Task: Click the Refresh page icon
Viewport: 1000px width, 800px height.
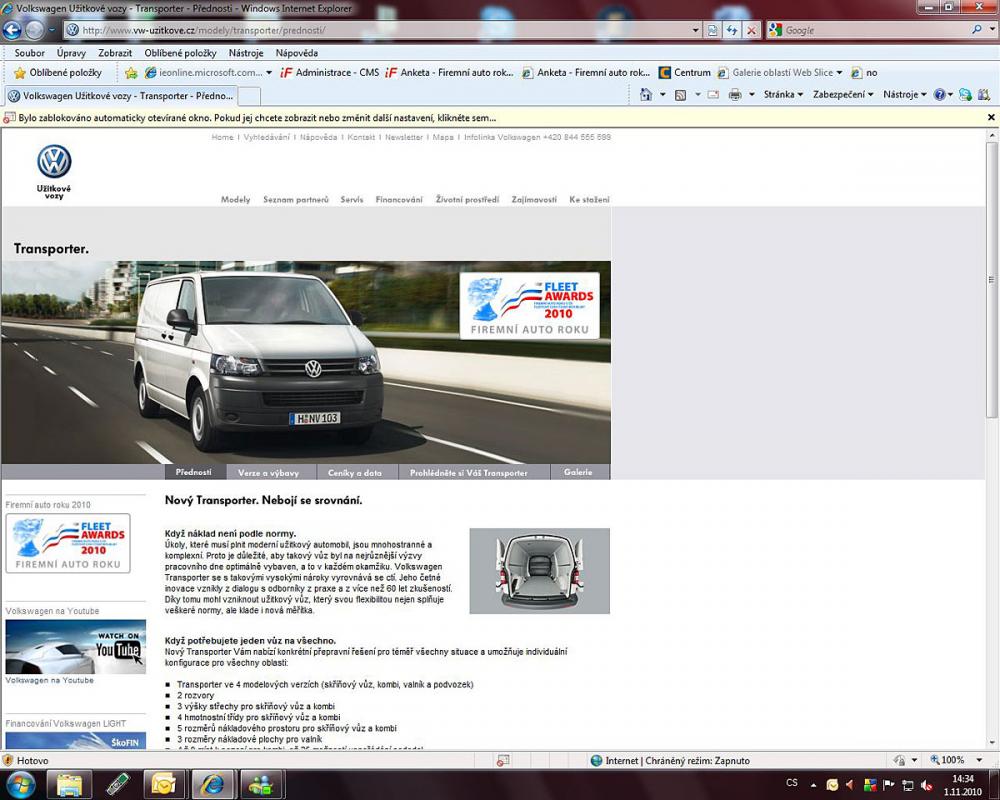Action: (732, 30)
